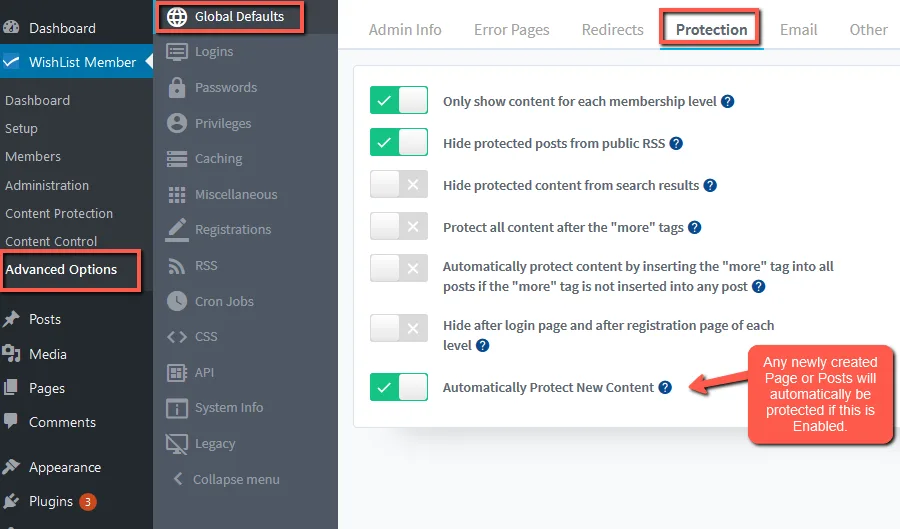Open Passwords via the padlock icon
The width and height of the screenshot is (900, 529).
coord(177,87)
